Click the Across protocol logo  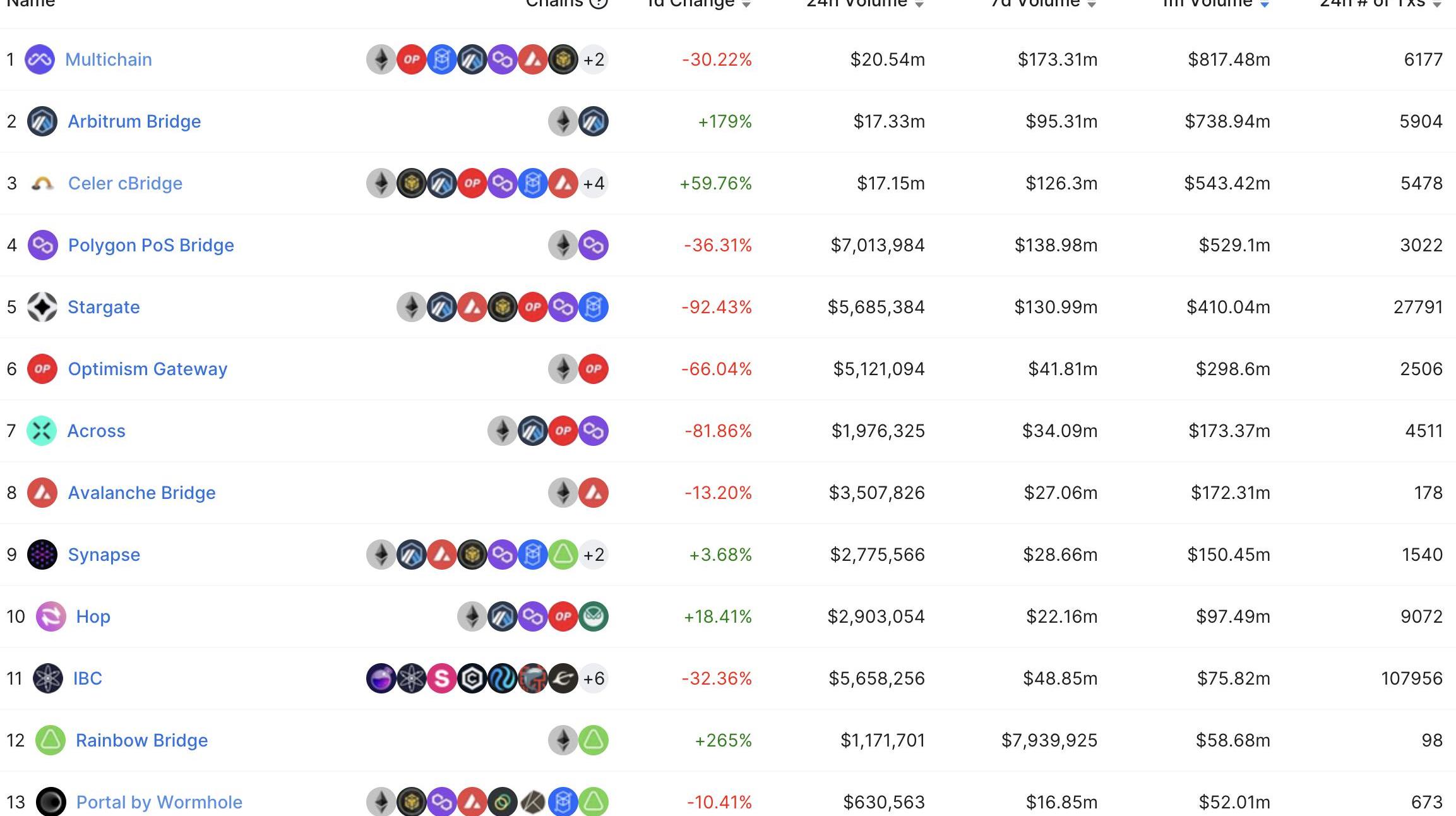point(42,431)
